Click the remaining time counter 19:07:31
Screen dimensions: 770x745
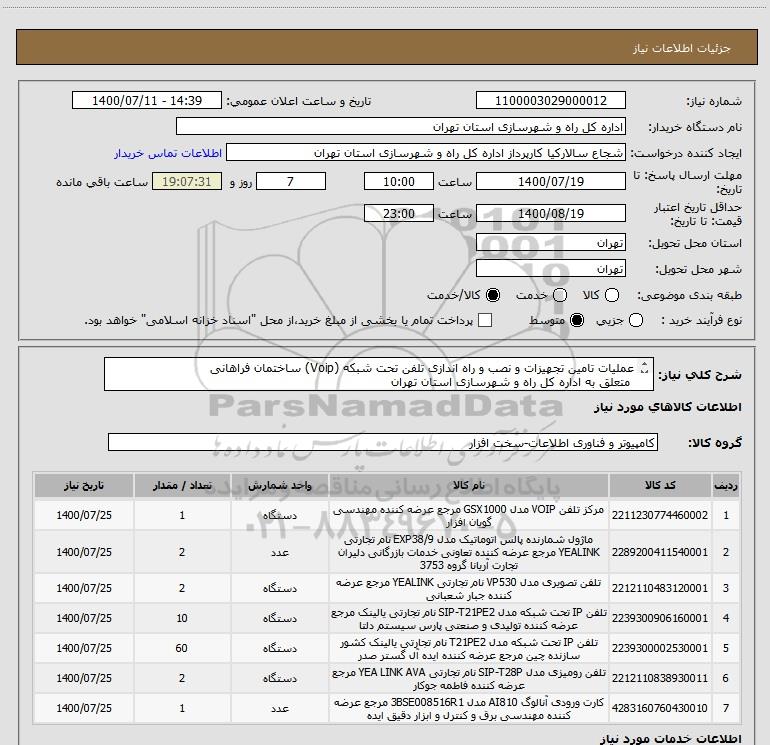(x=187, y=182)
